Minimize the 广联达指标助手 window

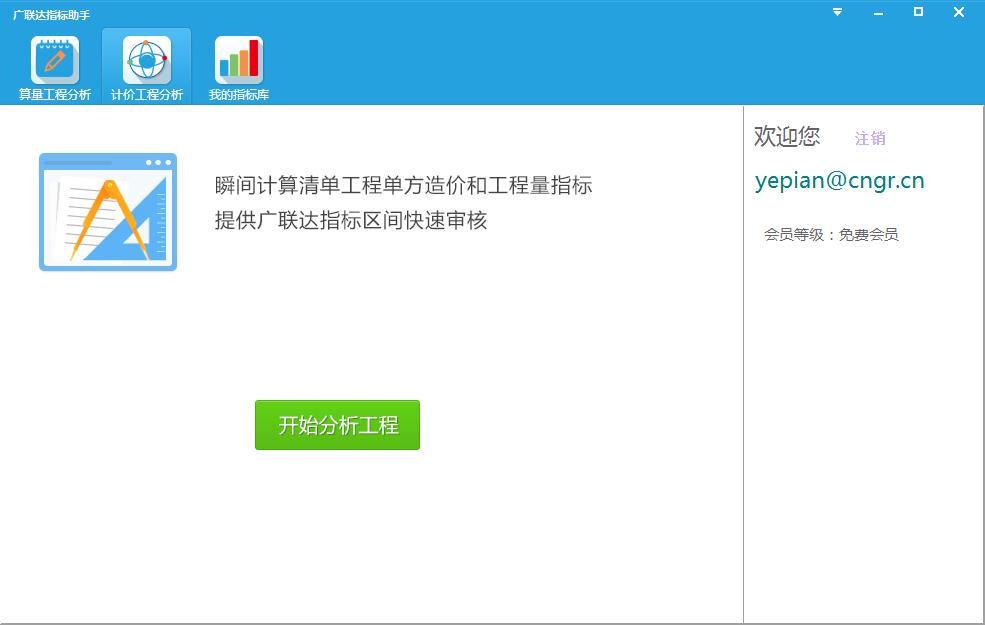[x=878, y=13]
